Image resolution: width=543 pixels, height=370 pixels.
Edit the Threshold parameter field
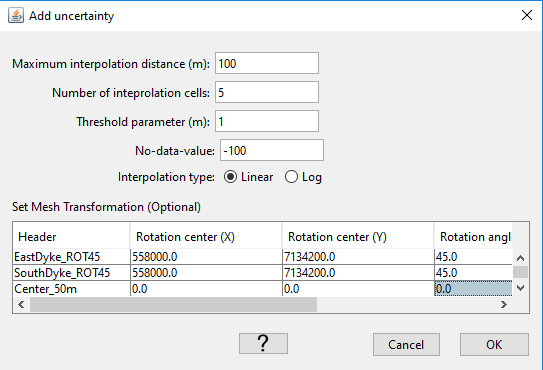267,122
